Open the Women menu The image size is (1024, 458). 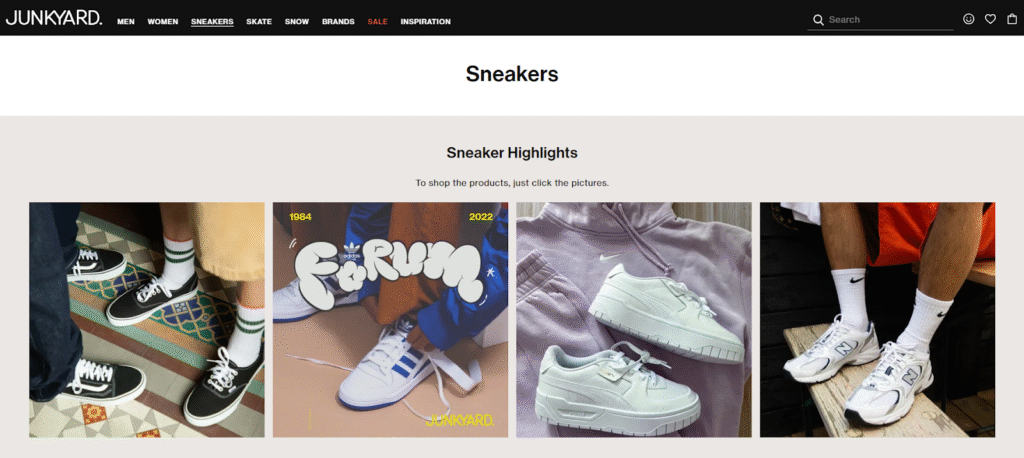163,22
